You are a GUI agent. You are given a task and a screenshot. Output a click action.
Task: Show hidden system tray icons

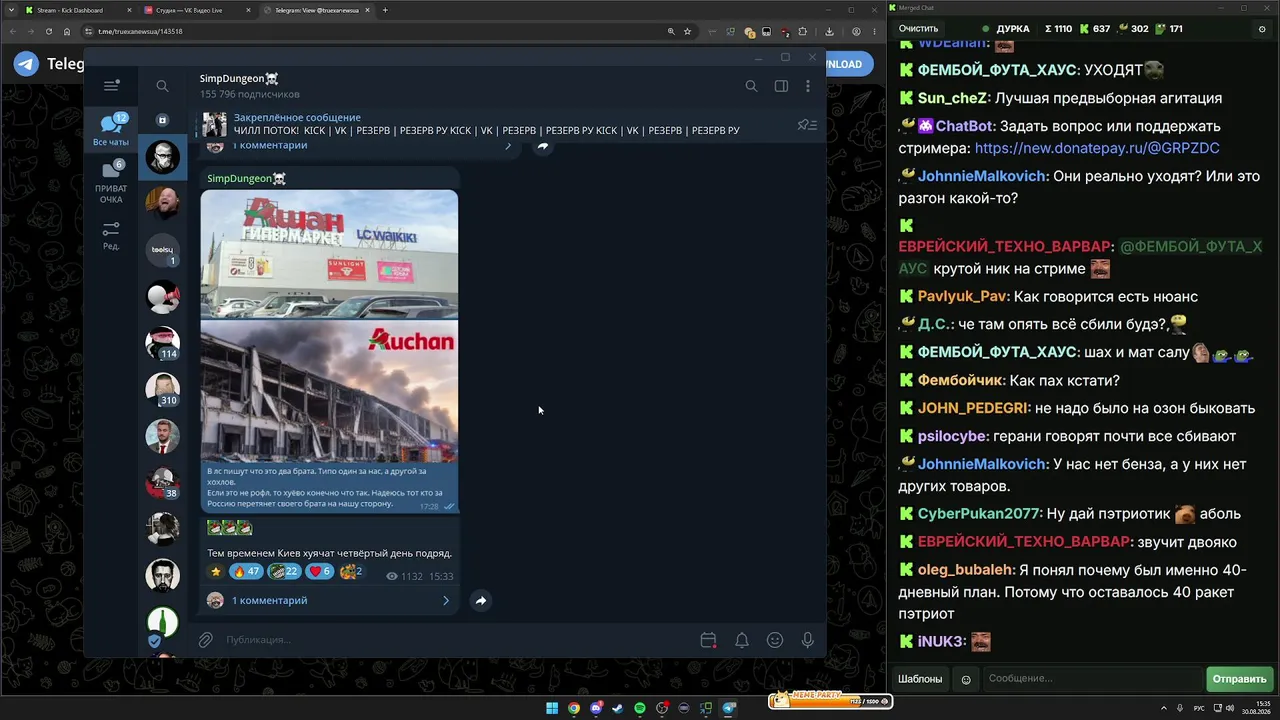pyautogui.click(x=1164, y=709)
